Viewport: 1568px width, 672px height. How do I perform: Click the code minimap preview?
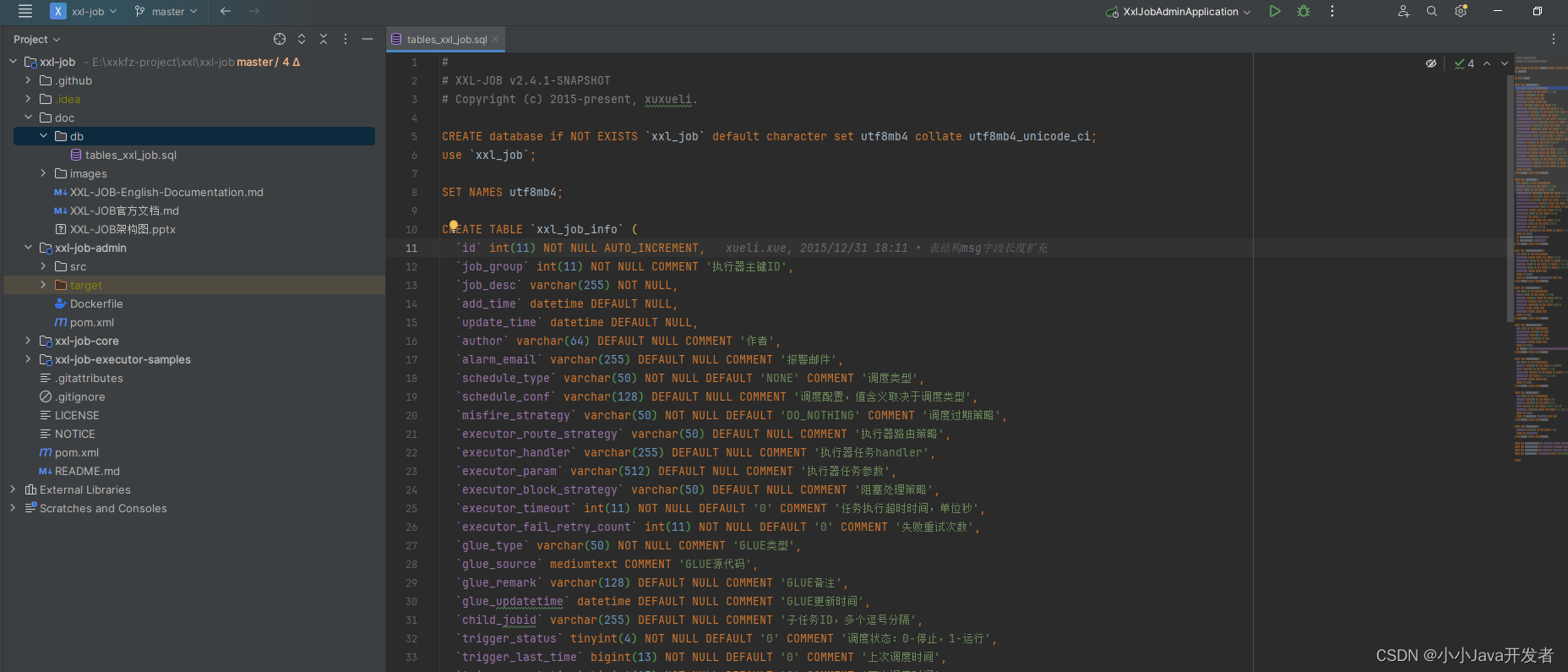[x=1540, y=258]
